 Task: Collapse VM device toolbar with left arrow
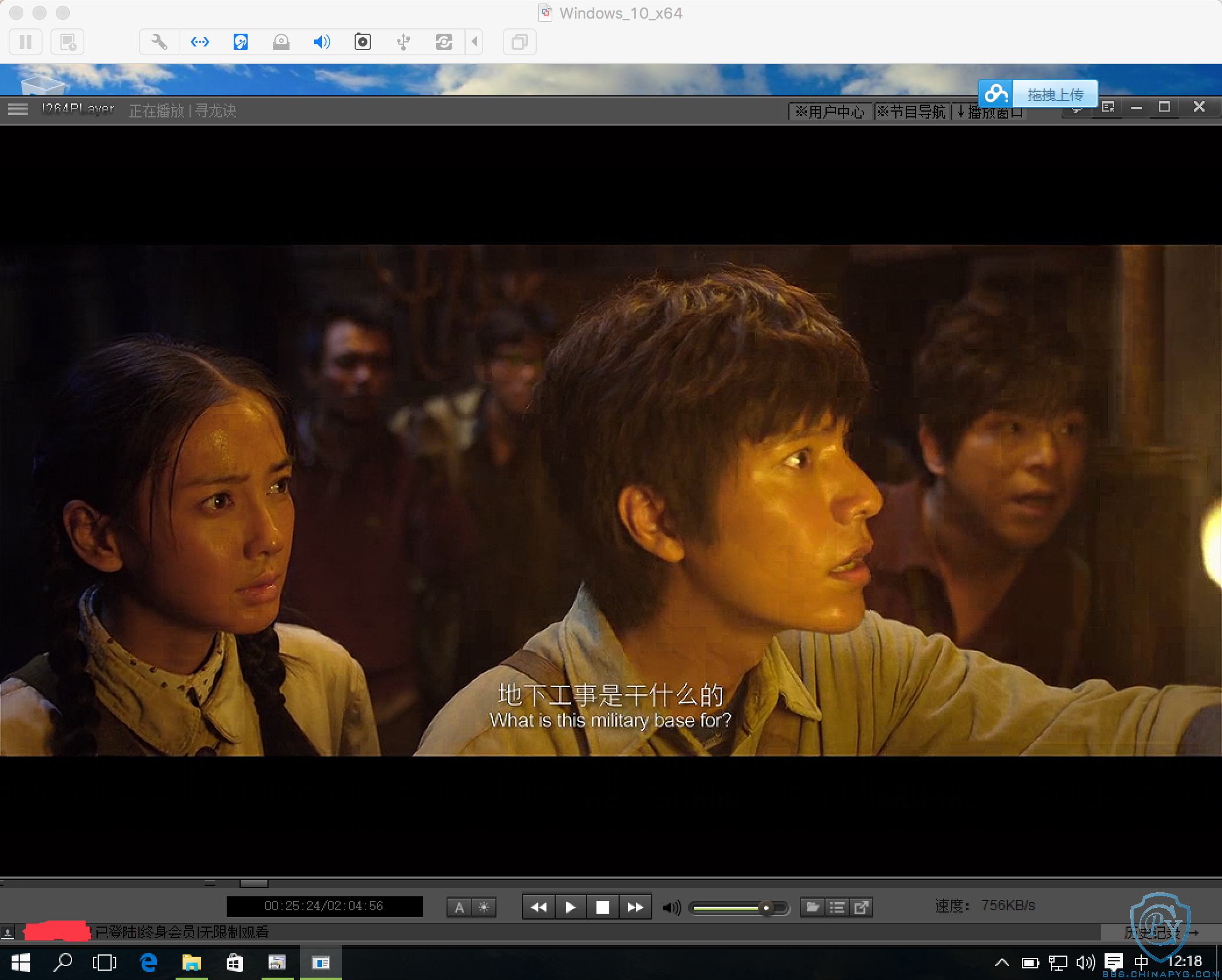[x=474, y=42]
